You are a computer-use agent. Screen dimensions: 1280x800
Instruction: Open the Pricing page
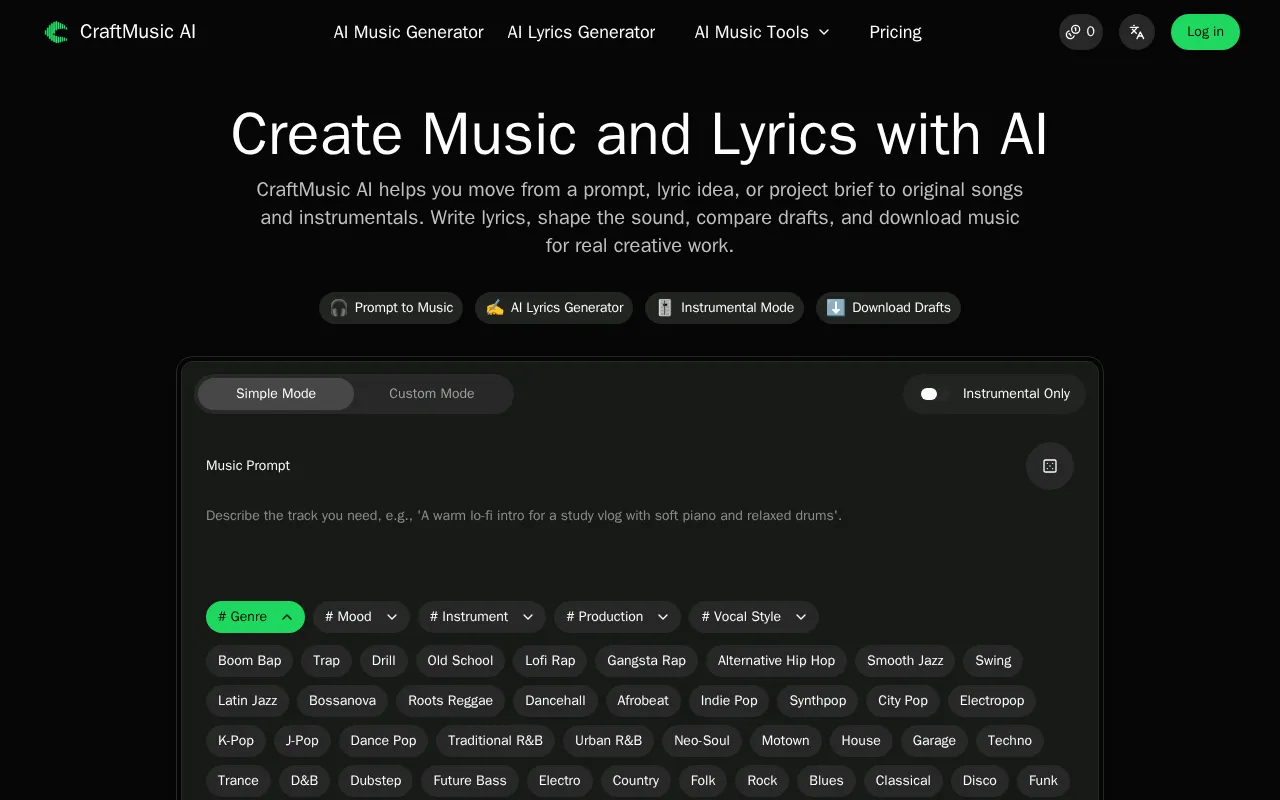tap(895, 32)
